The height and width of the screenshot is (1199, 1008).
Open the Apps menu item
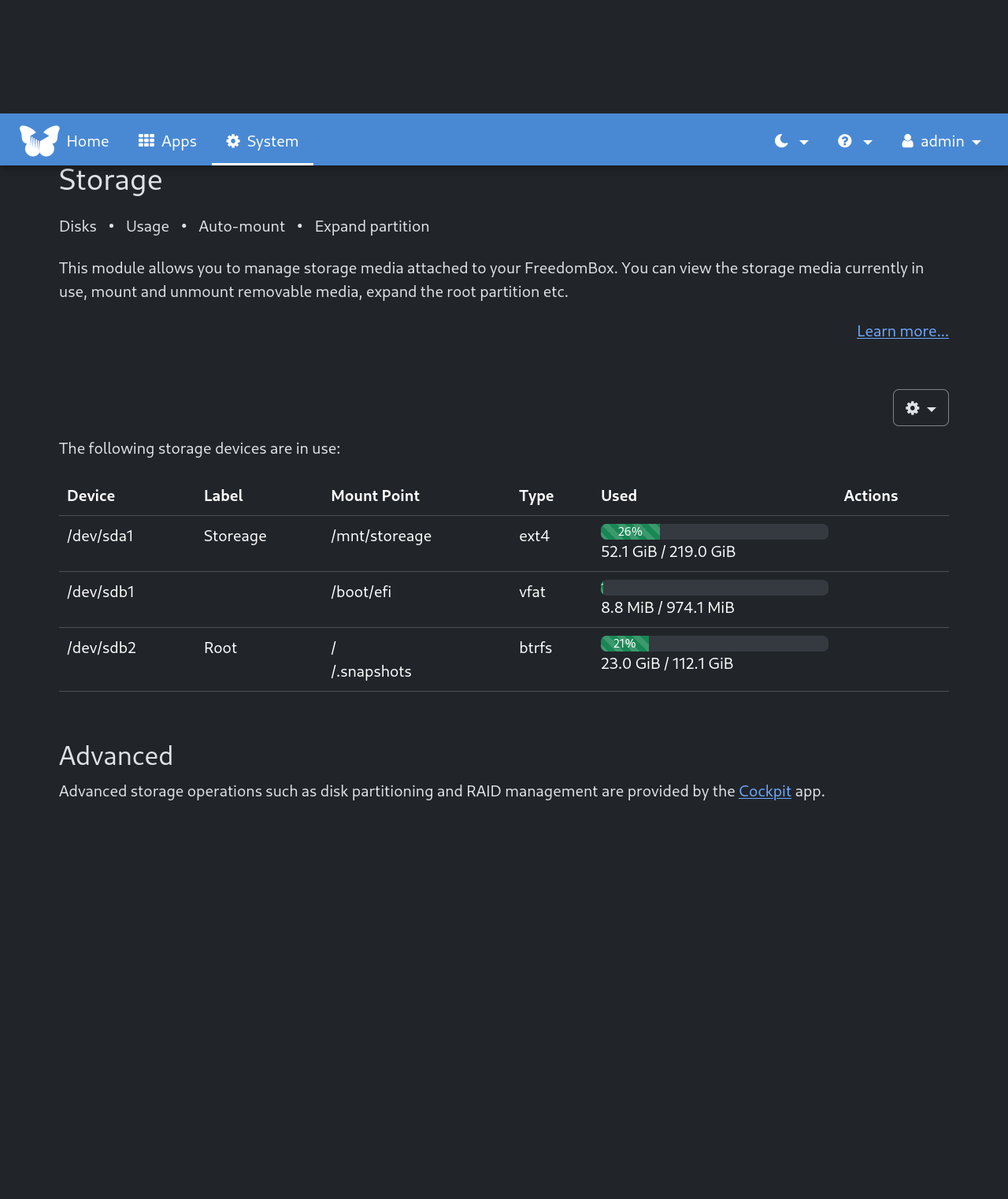179,141
